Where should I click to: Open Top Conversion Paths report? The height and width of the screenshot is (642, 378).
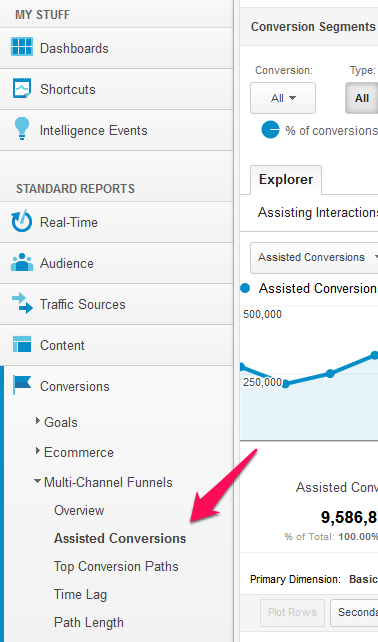[x=116, y=566]
